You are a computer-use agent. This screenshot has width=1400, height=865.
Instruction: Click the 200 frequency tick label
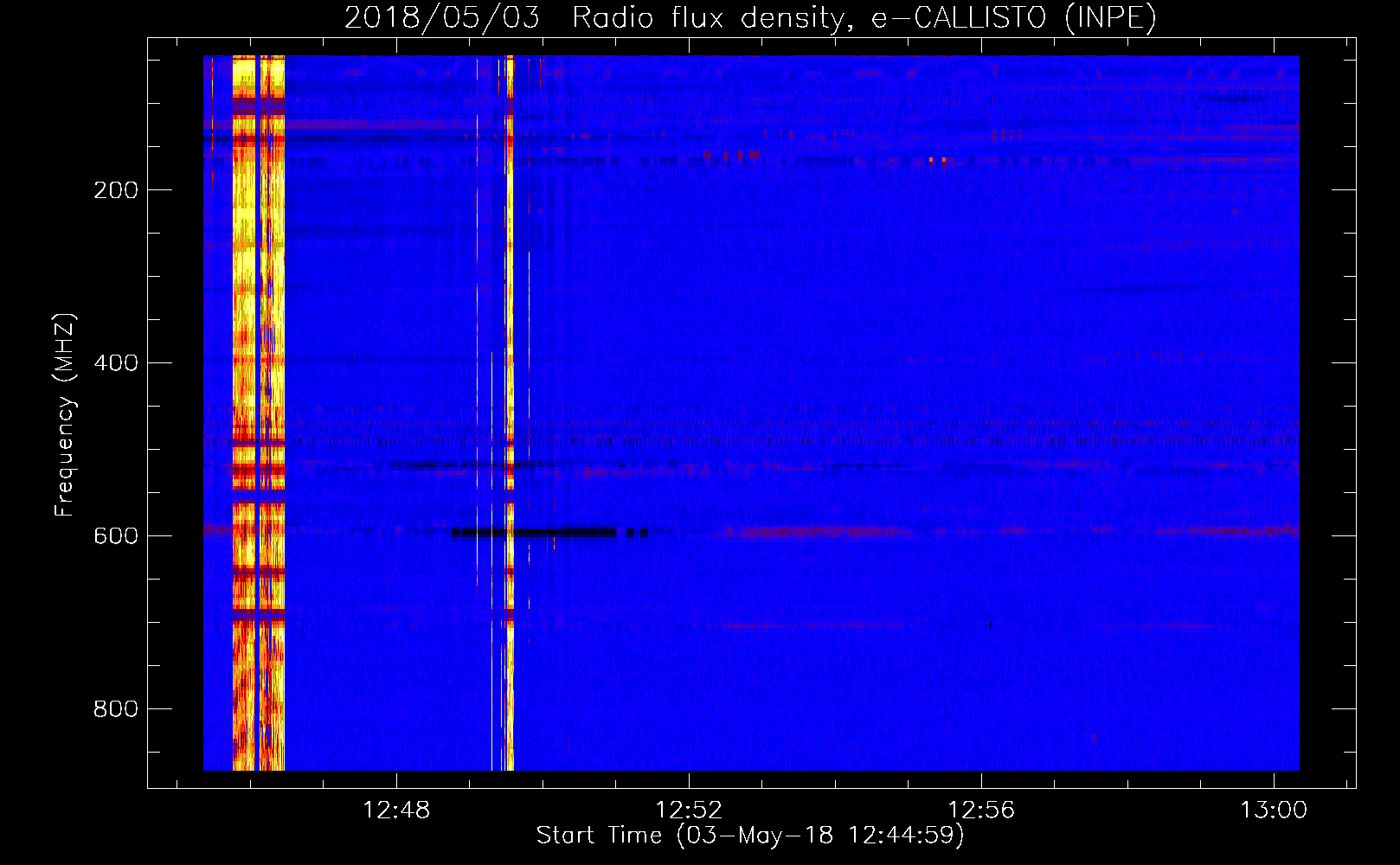click(x=116, y=190)
